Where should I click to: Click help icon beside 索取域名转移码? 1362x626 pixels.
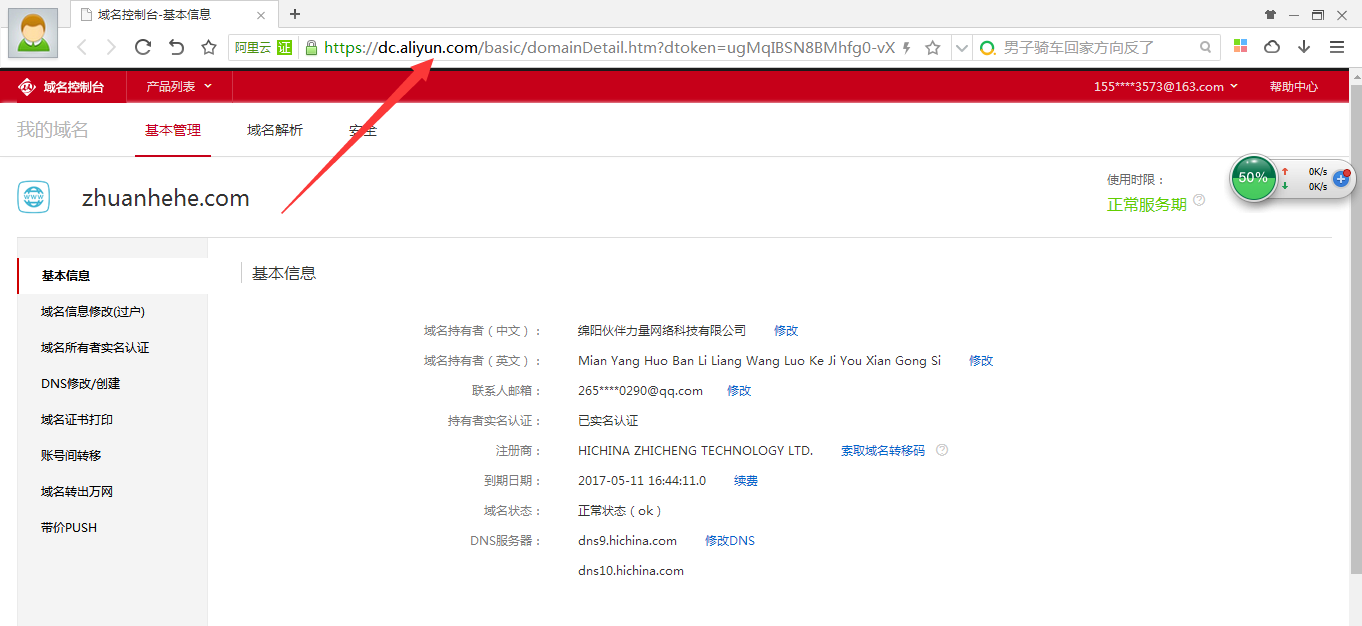942,450
